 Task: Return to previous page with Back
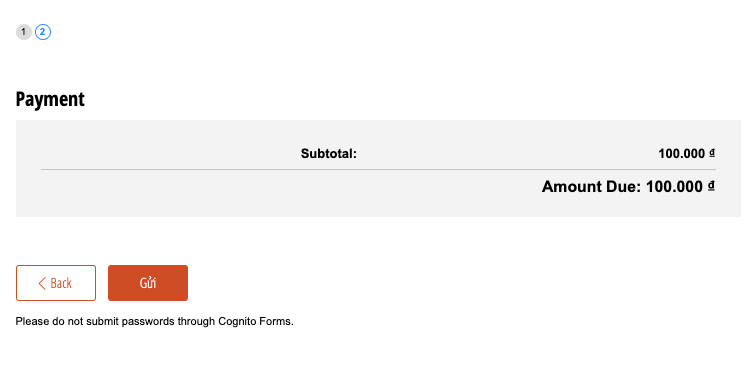[x=56, y=283]
